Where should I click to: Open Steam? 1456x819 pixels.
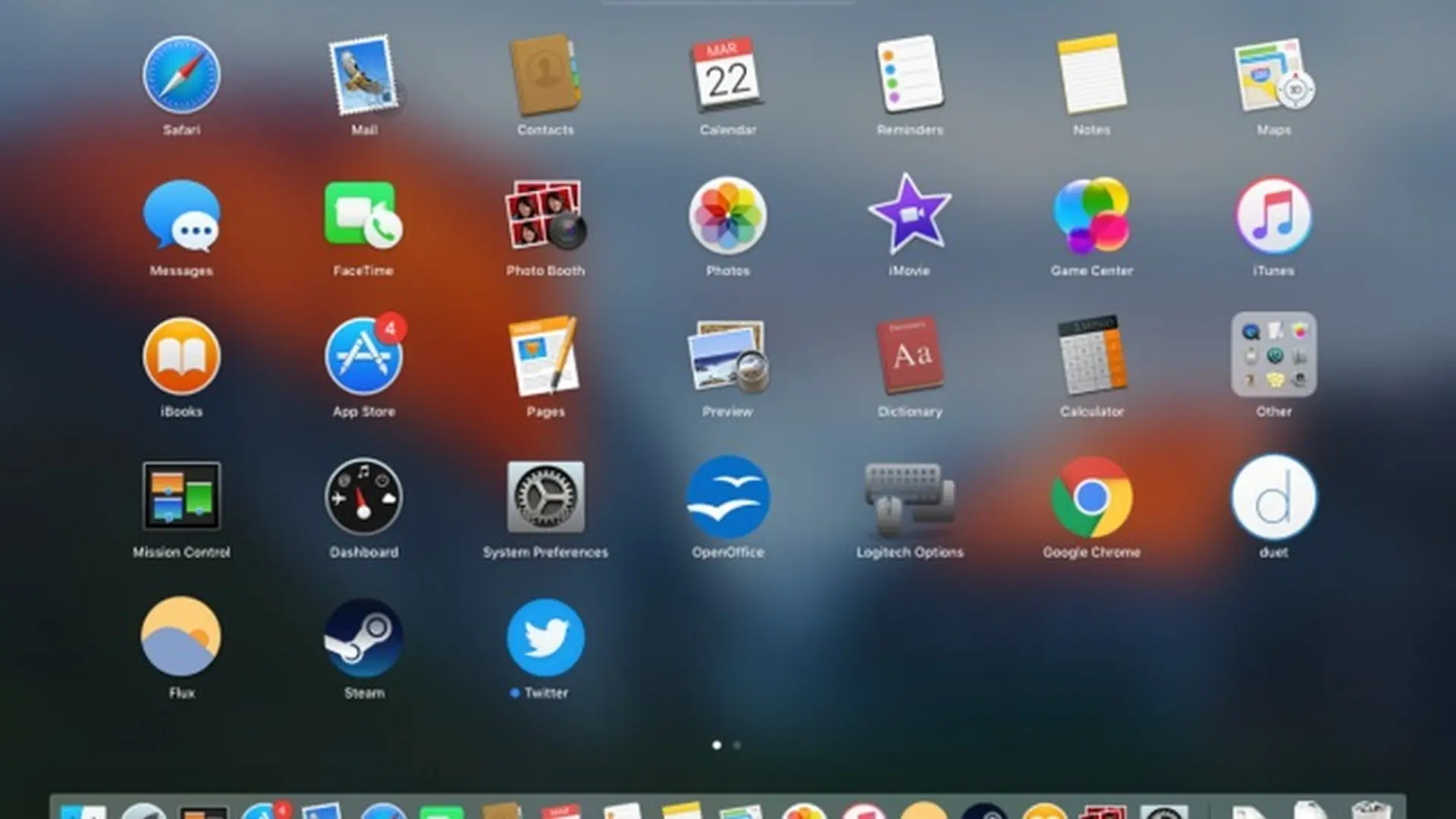point(363,637)
